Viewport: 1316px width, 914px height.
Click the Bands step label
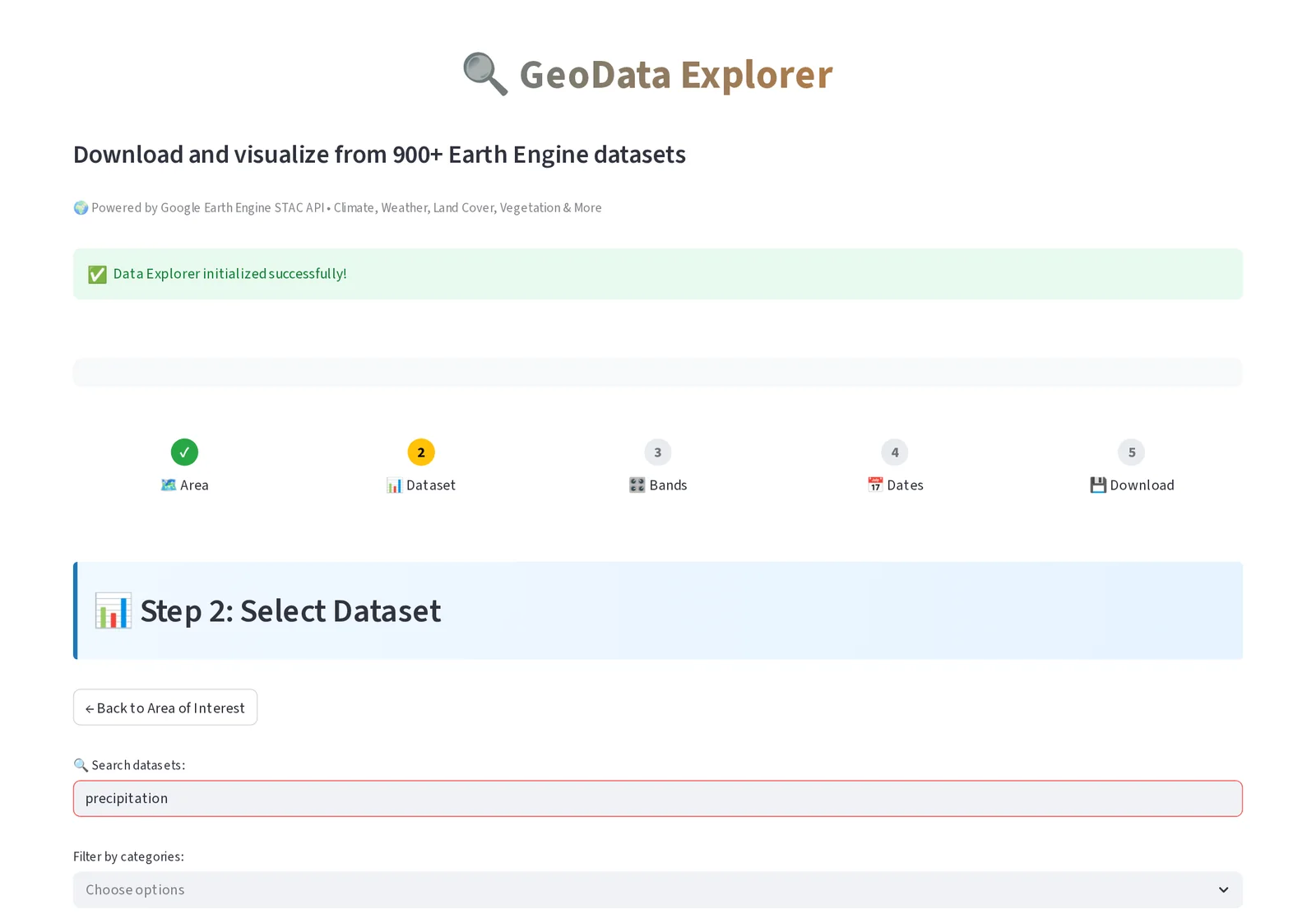click(668, 485)
